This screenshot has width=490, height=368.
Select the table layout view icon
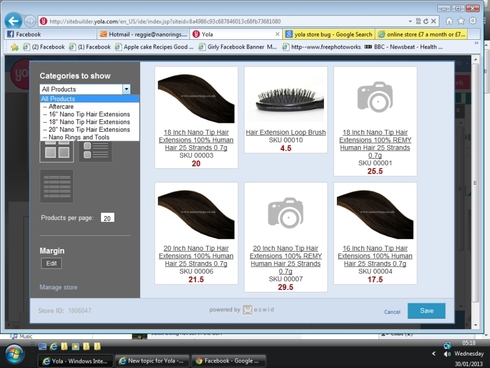pos(57,186)
